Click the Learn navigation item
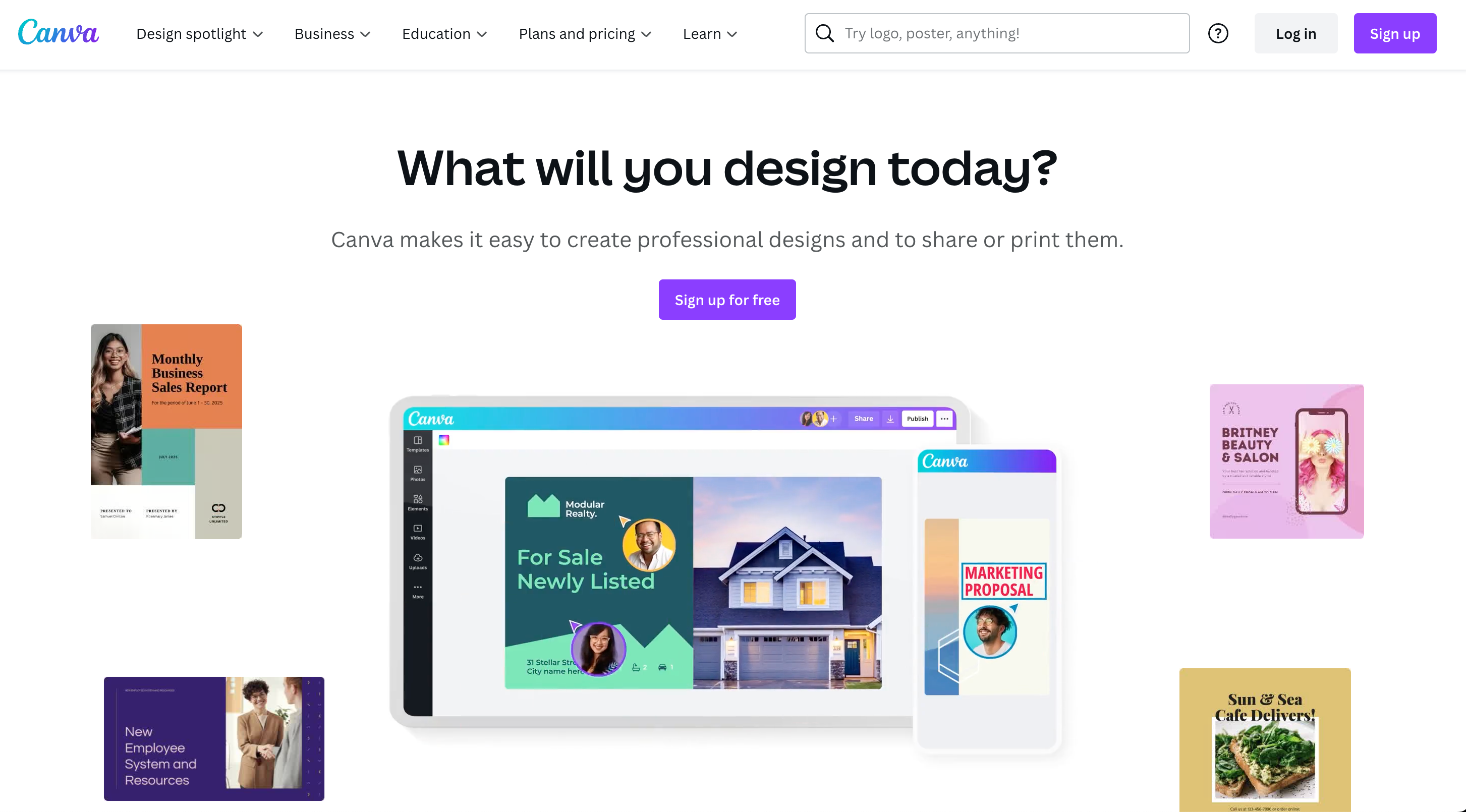 pyautogui.click(x=710, y=33)
